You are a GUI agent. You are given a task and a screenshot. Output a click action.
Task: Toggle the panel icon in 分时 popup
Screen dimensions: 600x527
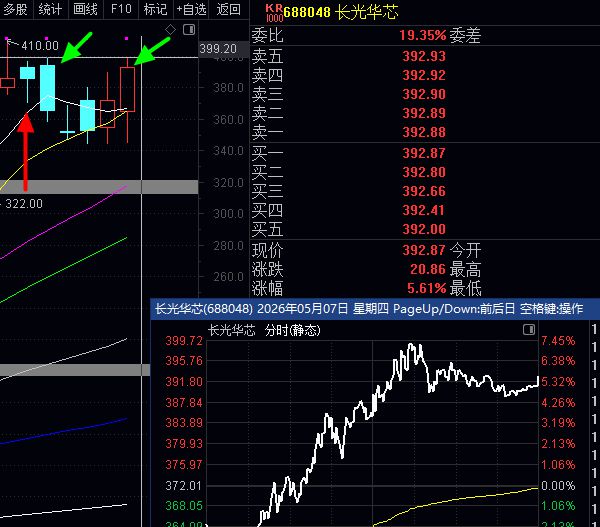tap(529, 329)
